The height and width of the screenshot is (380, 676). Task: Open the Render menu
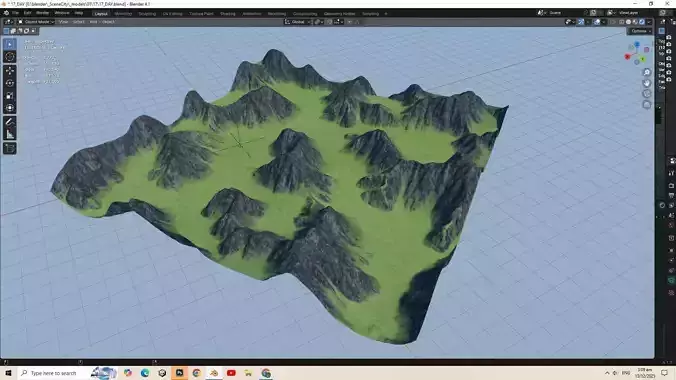pos(42,13)
